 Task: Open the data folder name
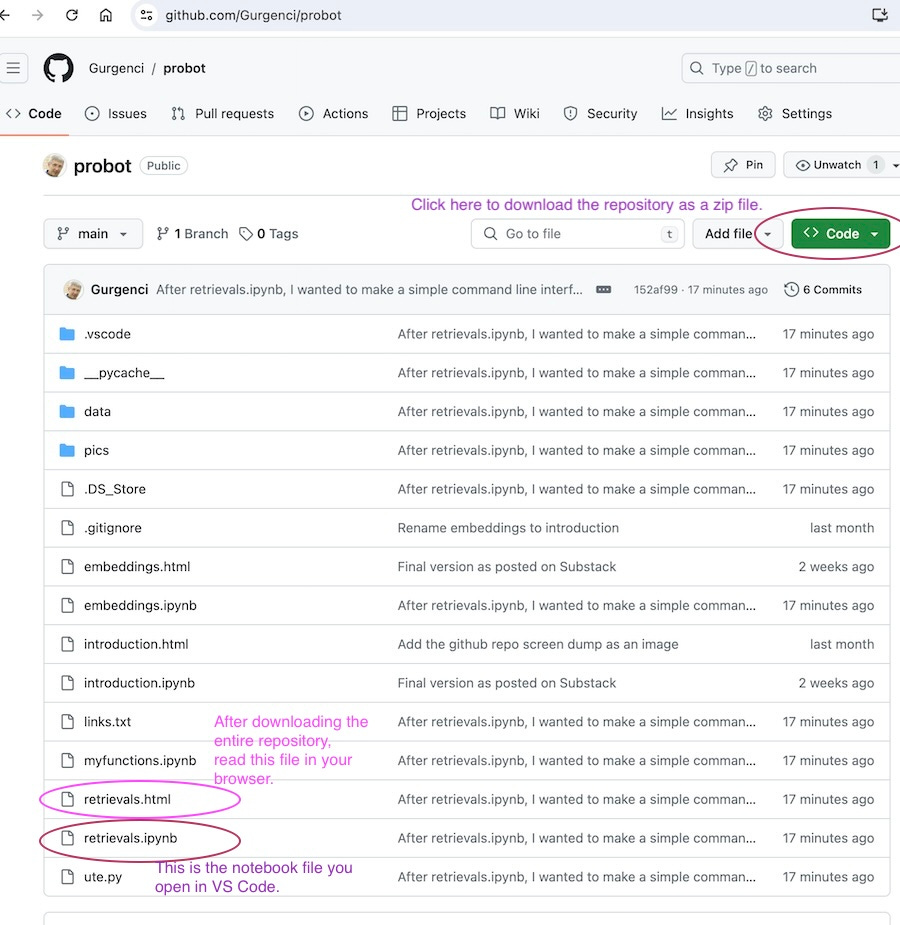coord(97,411)
